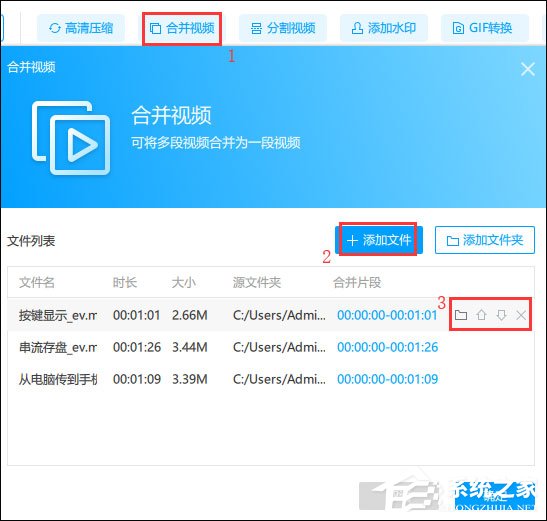This screenshot has width=547, height=521.
Task: Move 按键显示_ev file down
Action: [x=501, y=315]
